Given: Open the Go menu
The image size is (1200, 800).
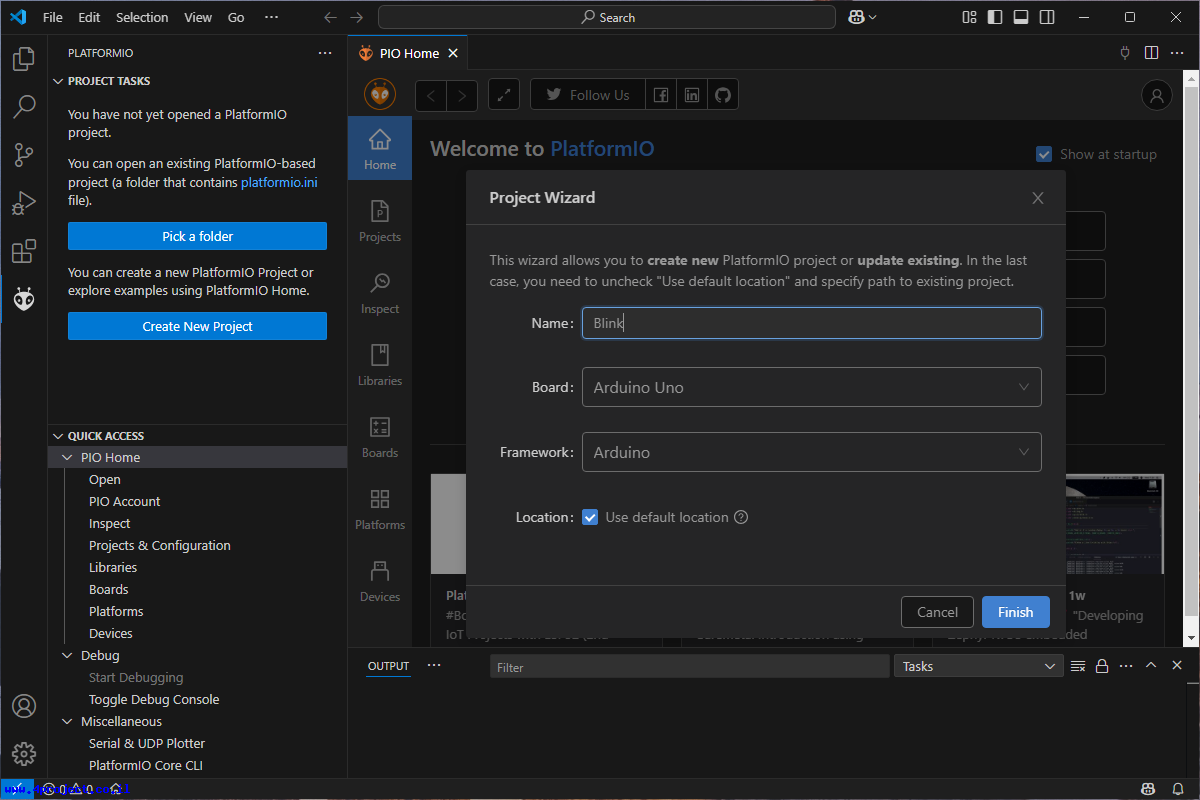Looking at the screenshot, I should click(x=236, y=17).
